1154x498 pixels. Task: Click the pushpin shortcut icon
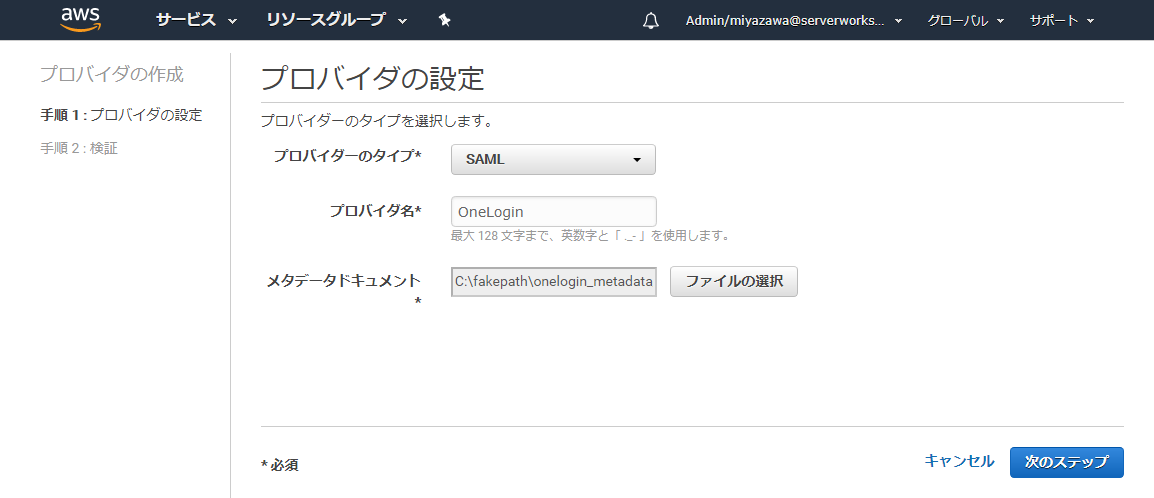[x=445, y=21]
